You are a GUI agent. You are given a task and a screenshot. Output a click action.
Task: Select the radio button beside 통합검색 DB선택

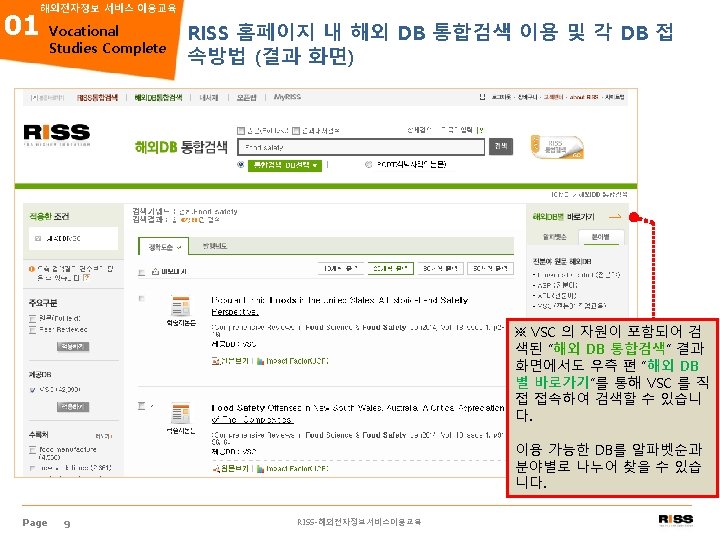point(241,165)
